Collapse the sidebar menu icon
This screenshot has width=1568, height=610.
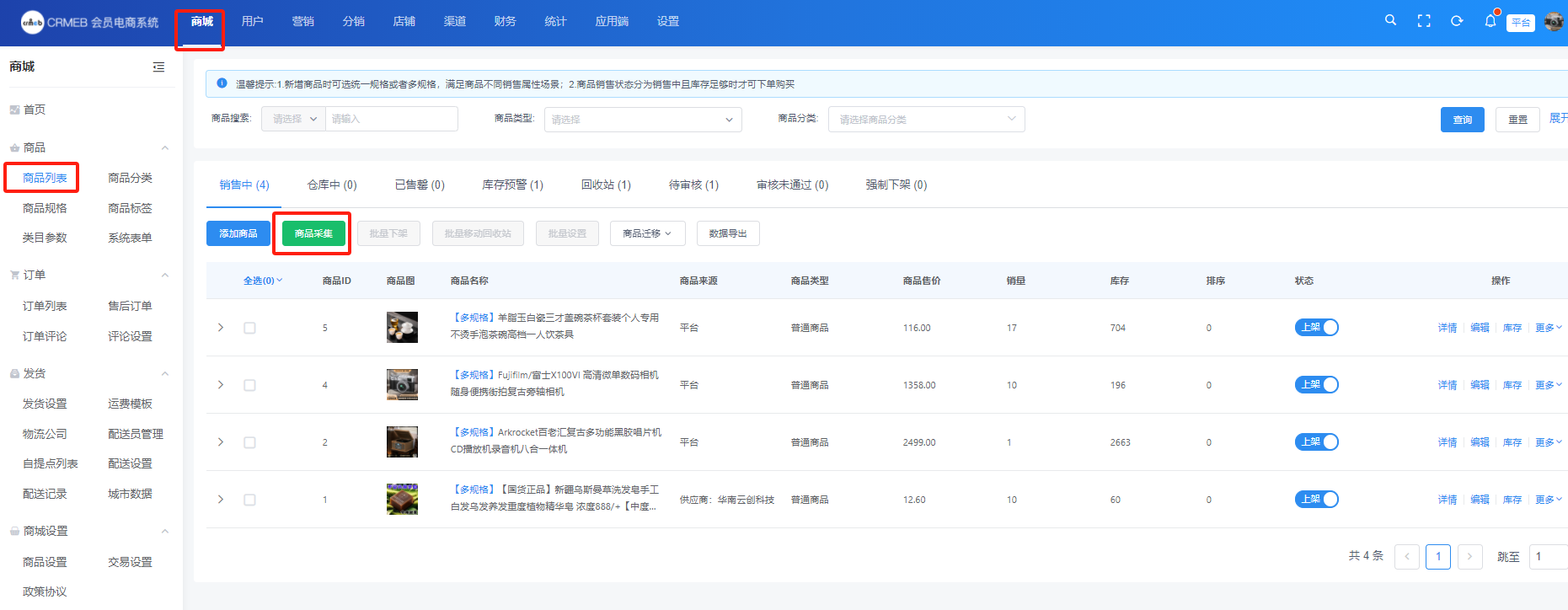[158, 67]
